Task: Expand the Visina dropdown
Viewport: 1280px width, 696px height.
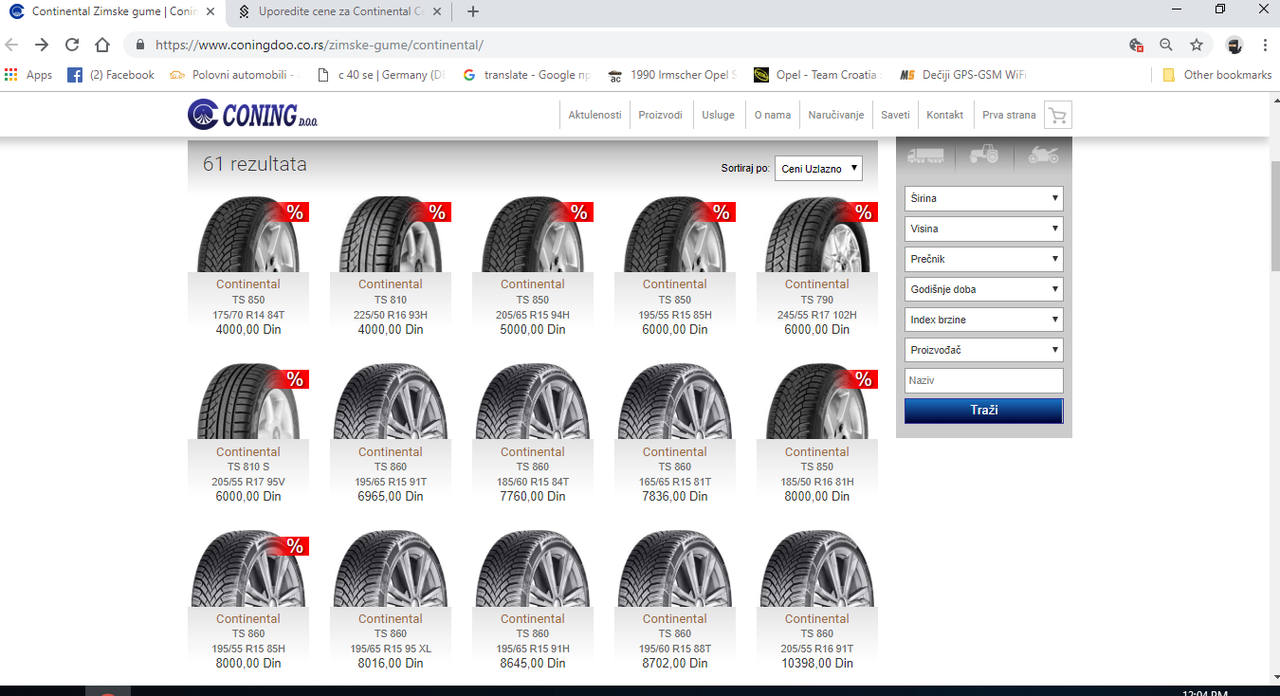Action: pyautogui.click(x=984, y=228)
